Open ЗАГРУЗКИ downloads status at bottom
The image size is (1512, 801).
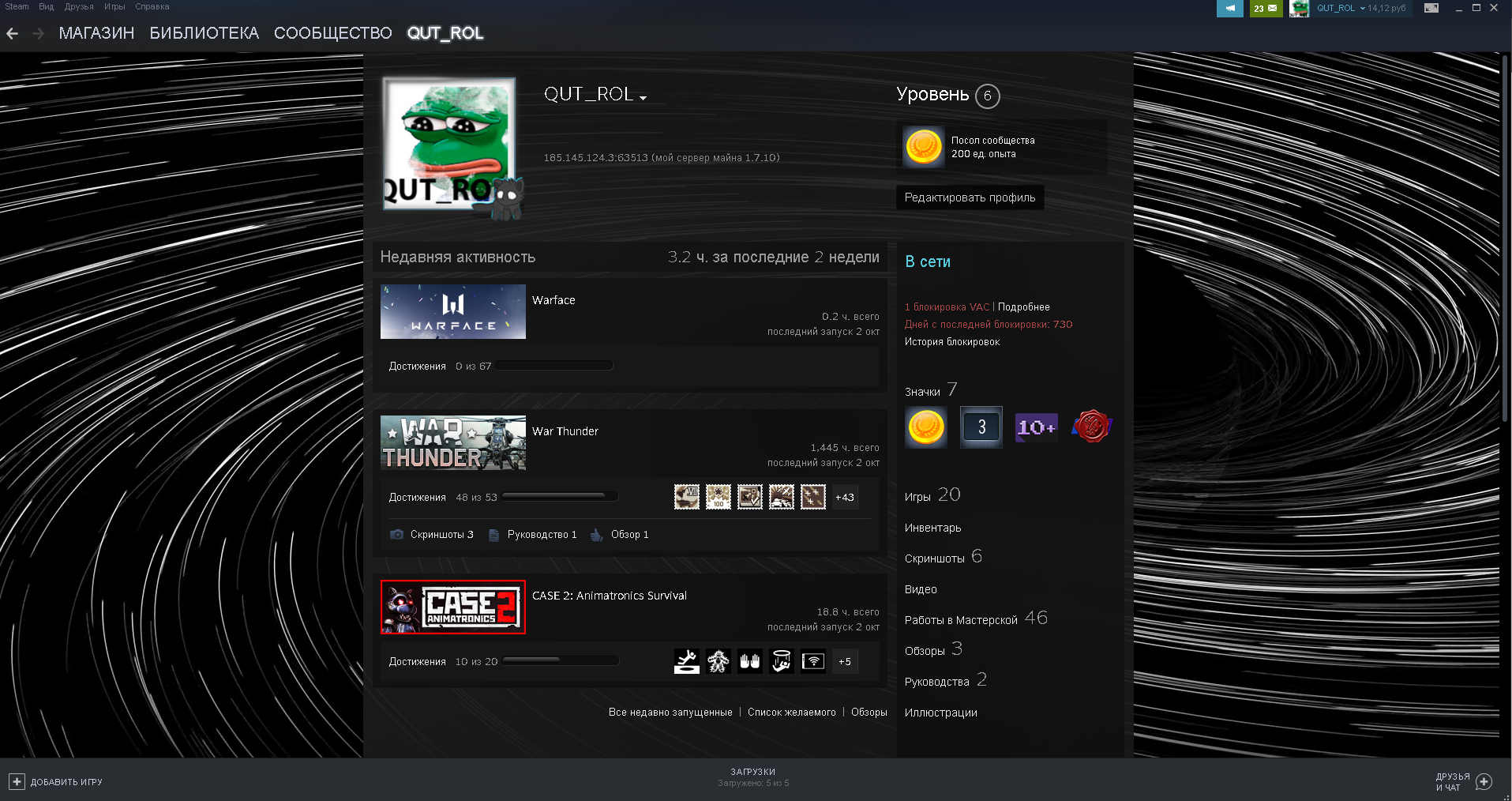(753, 777)
